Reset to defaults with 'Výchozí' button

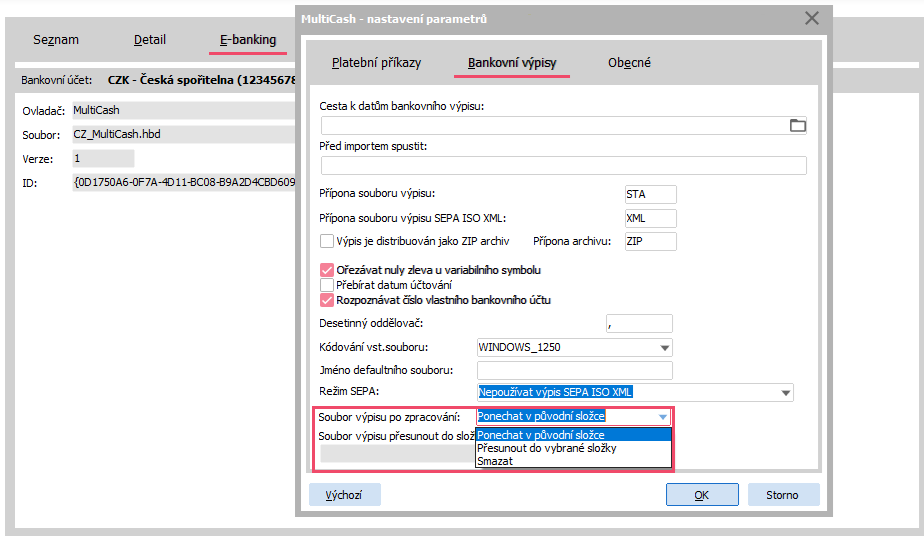[345, 495]
